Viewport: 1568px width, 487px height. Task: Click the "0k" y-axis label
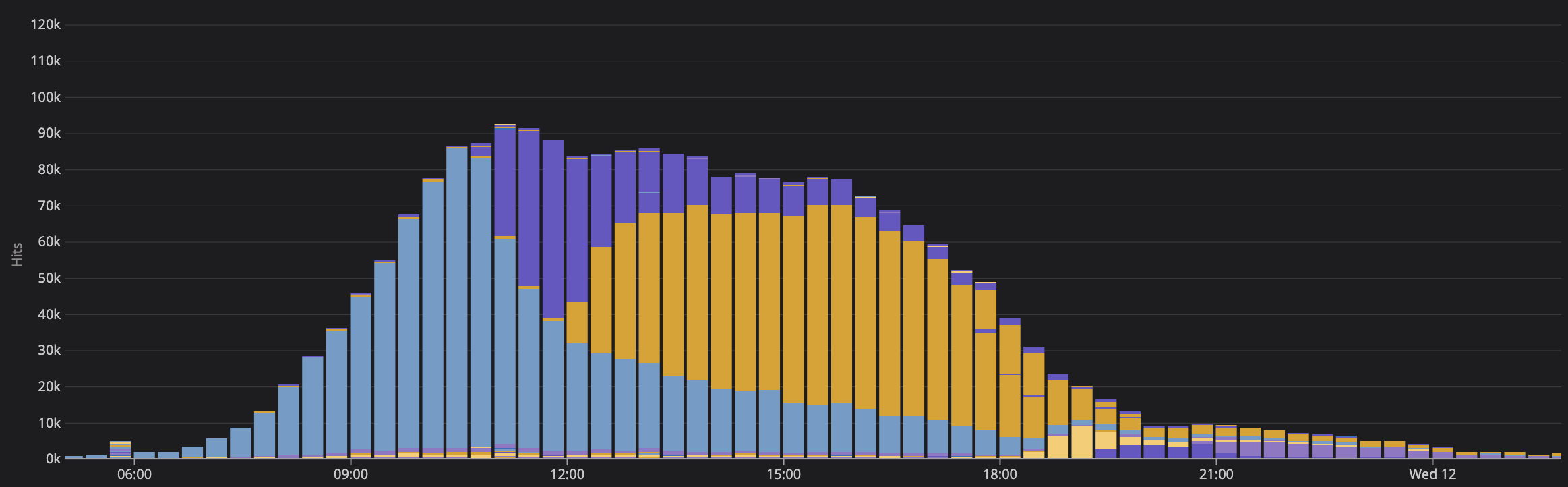click(52, 459)
